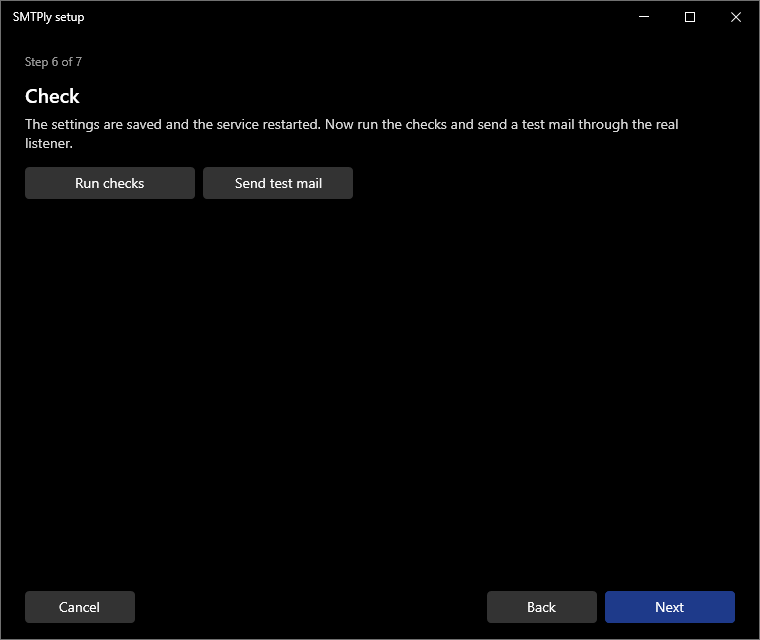The height and width of the screenshot is (640, 760).
Task: Maximize the SMTPly setup window
Action: coord(690,17)
